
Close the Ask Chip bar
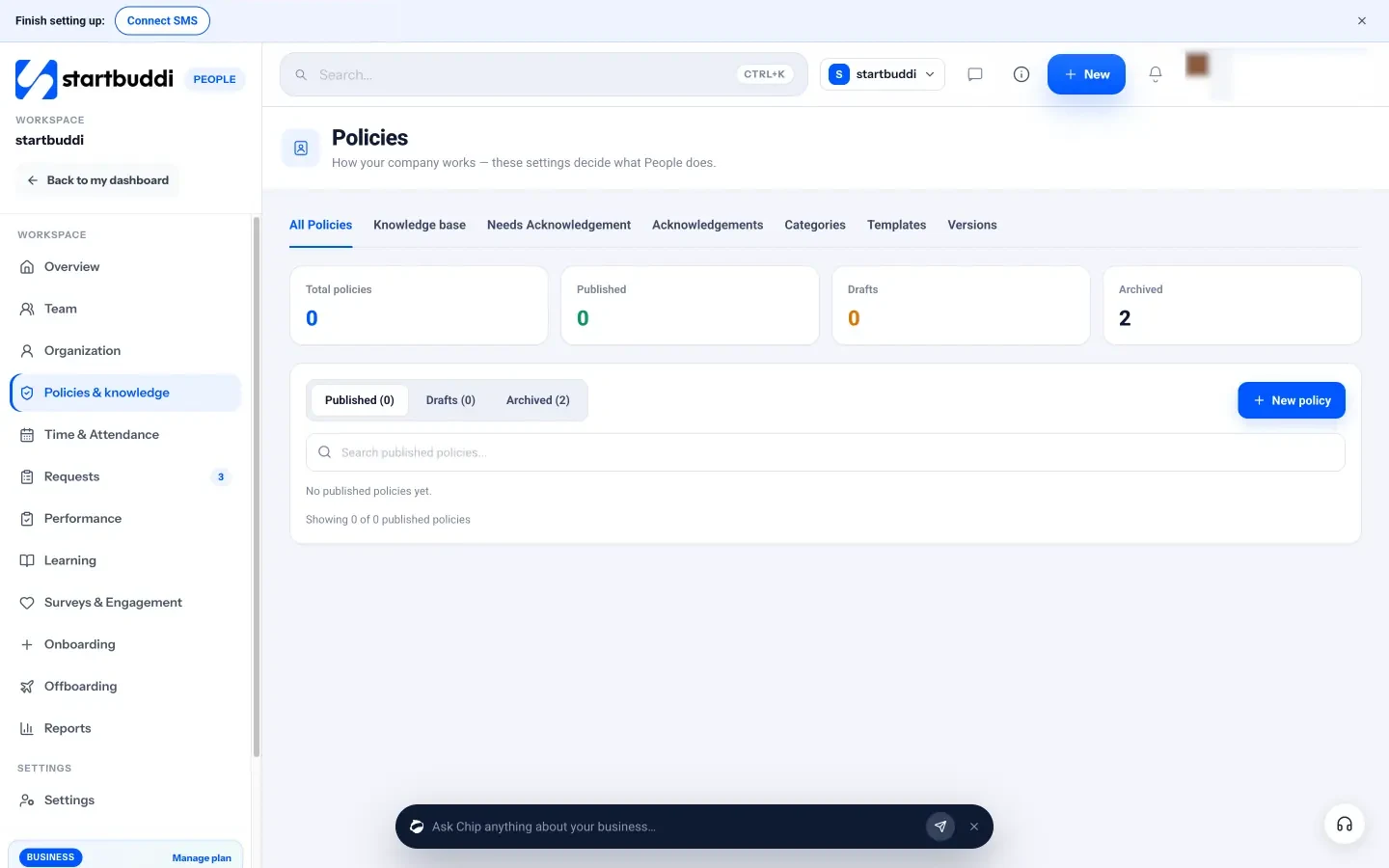[x=974, y=827]
